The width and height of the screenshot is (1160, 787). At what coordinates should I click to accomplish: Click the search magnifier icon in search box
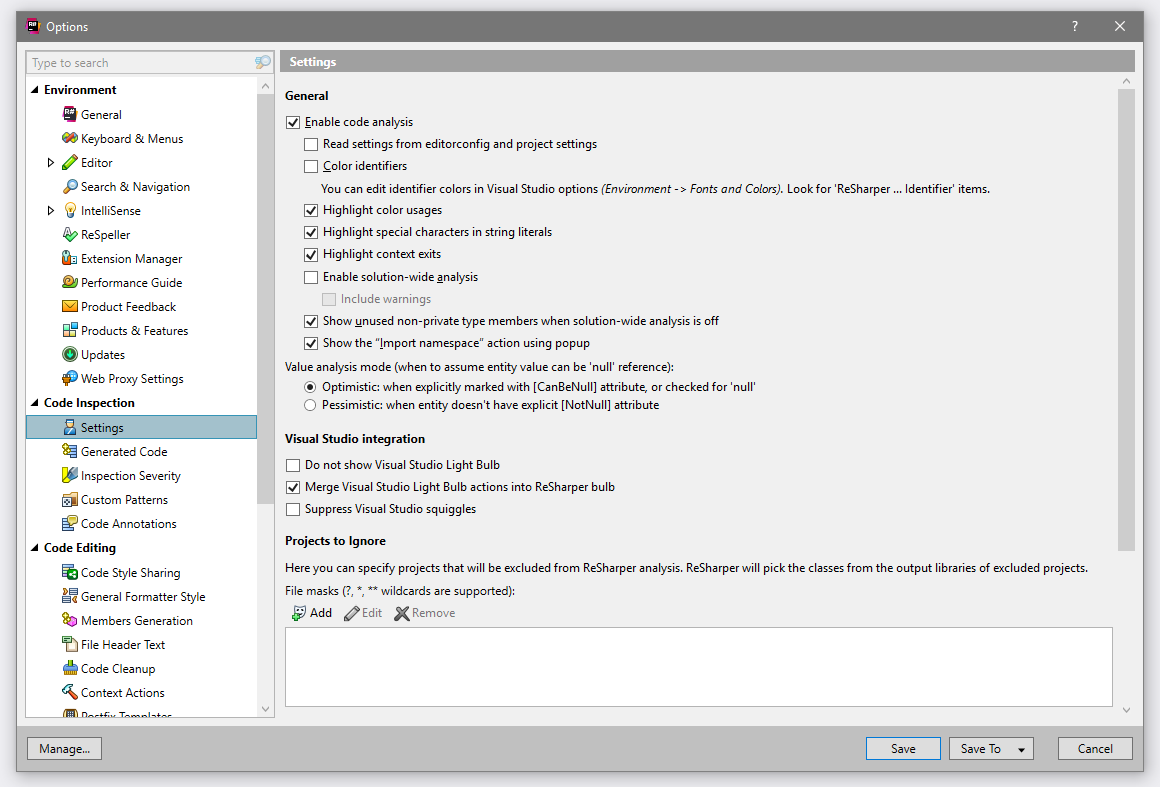[x=262, y=62]
